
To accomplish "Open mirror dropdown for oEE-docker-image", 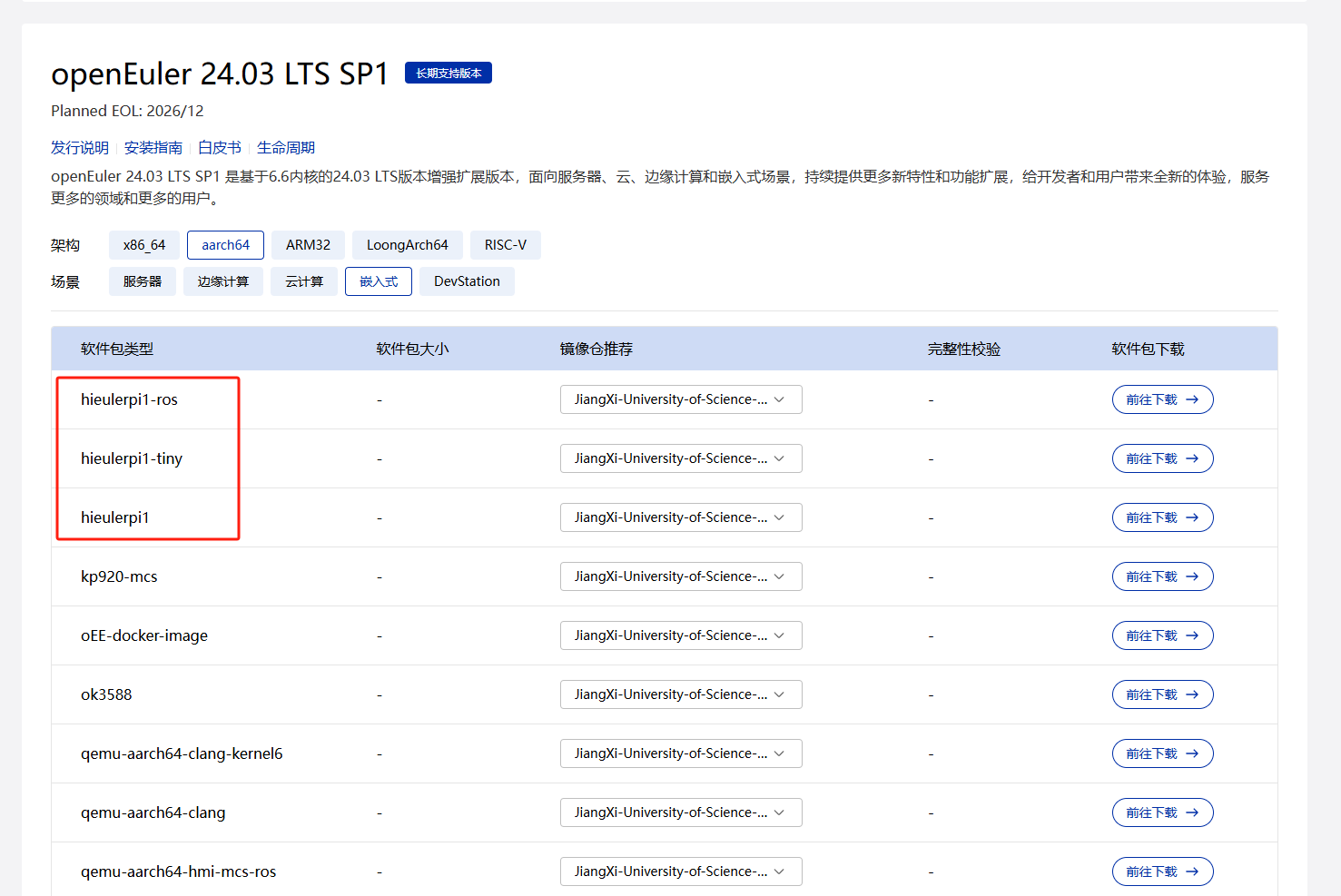I will pyautogui.click(x=680, y=635).
